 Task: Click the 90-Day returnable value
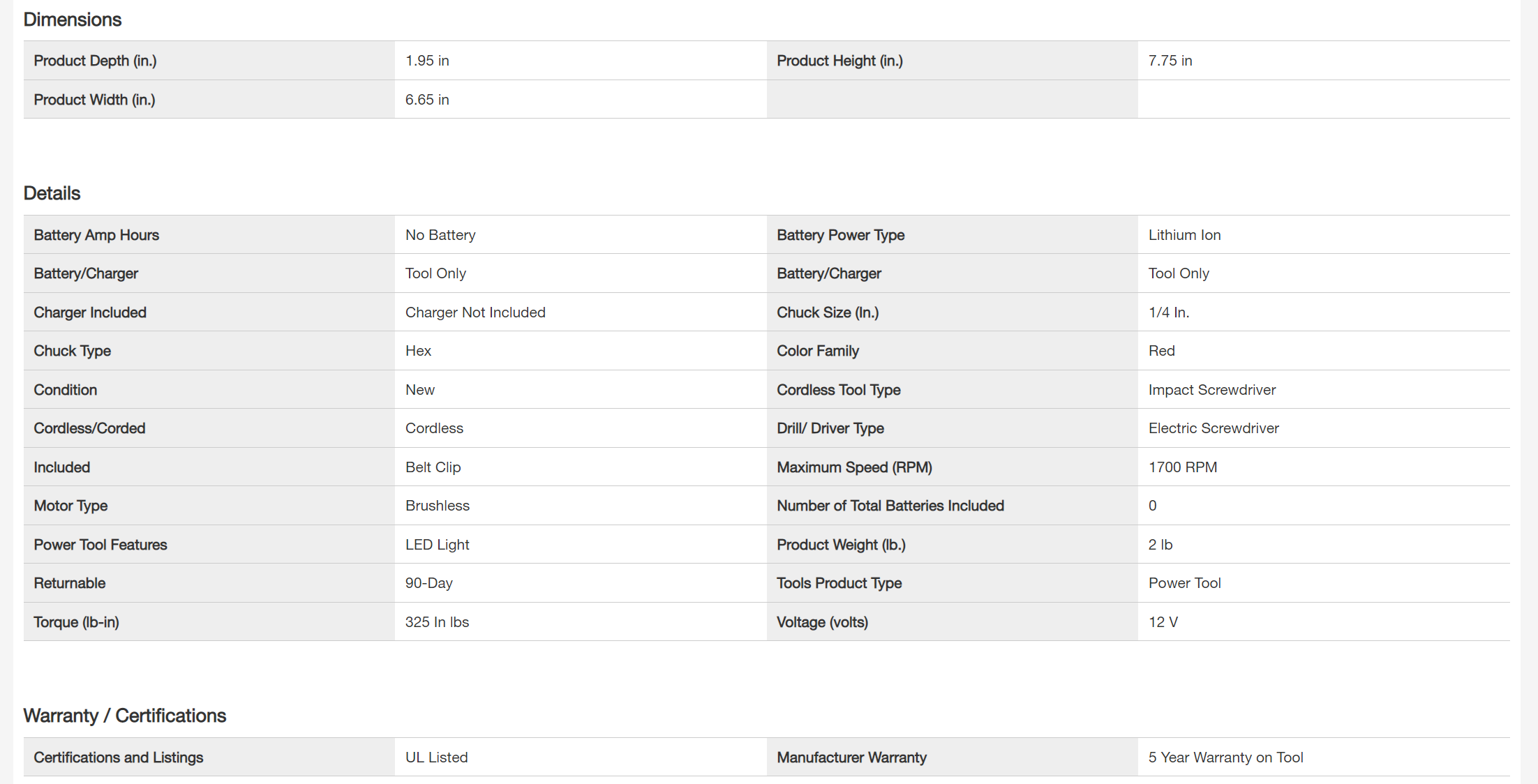click(429, 583)
